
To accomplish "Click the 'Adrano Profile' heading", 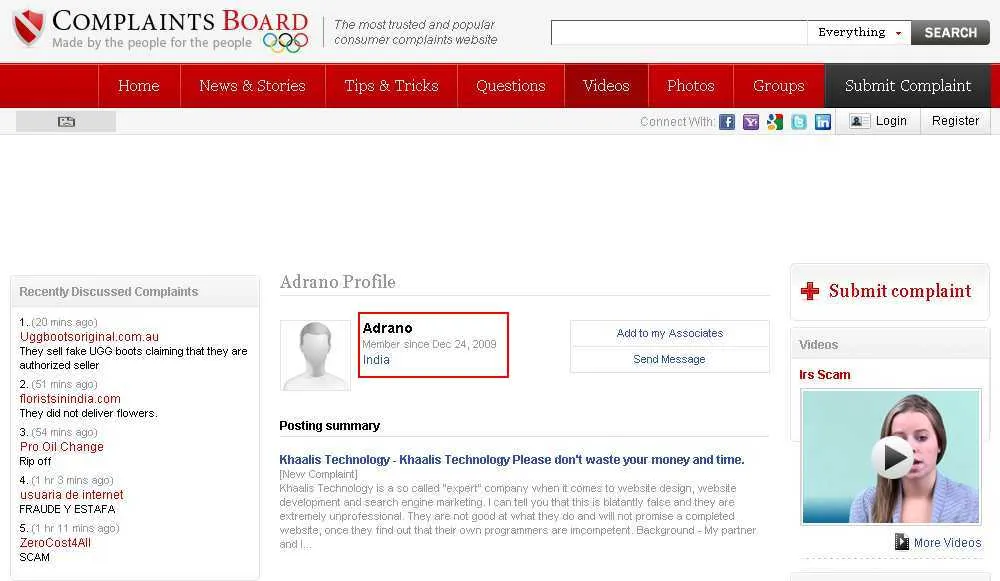I will coord(337,281).
